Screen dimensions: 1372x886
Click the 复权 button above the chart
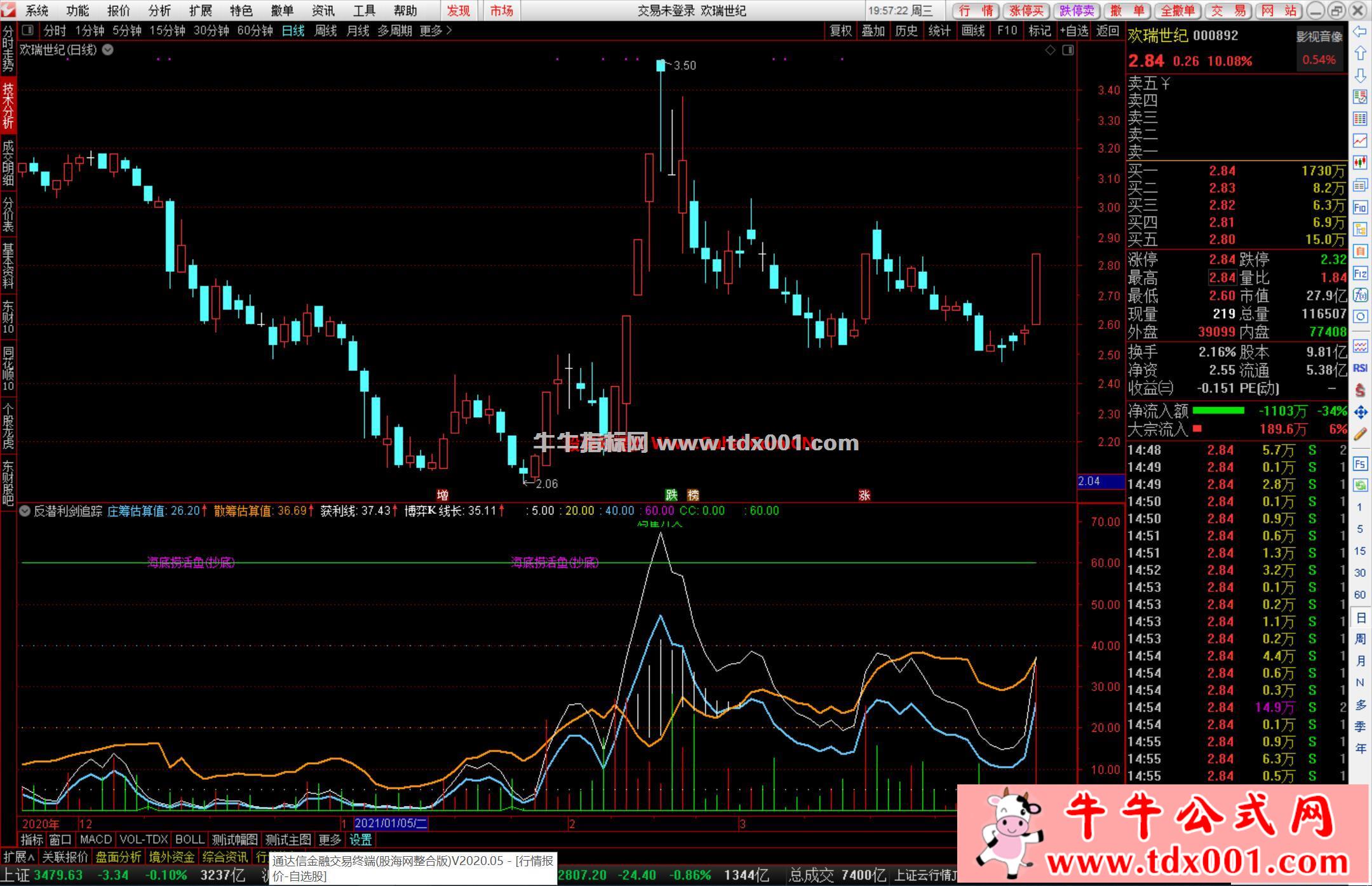tap(841, 30)
